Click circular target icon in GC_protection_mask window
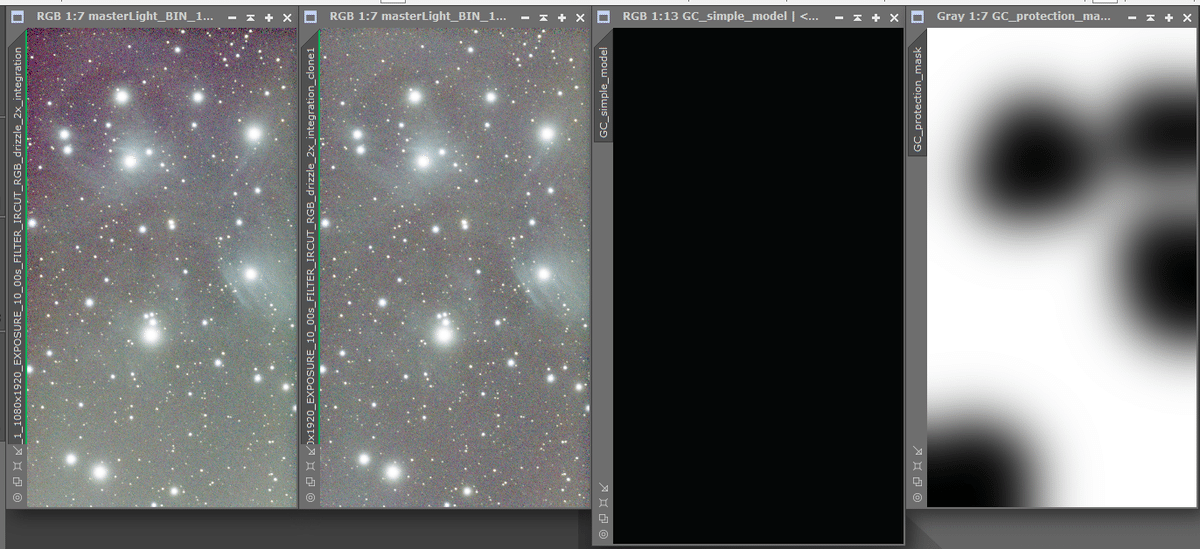The width and height of the screenshot is (1200, 549). pyautogui.click(x=917, y=496)
